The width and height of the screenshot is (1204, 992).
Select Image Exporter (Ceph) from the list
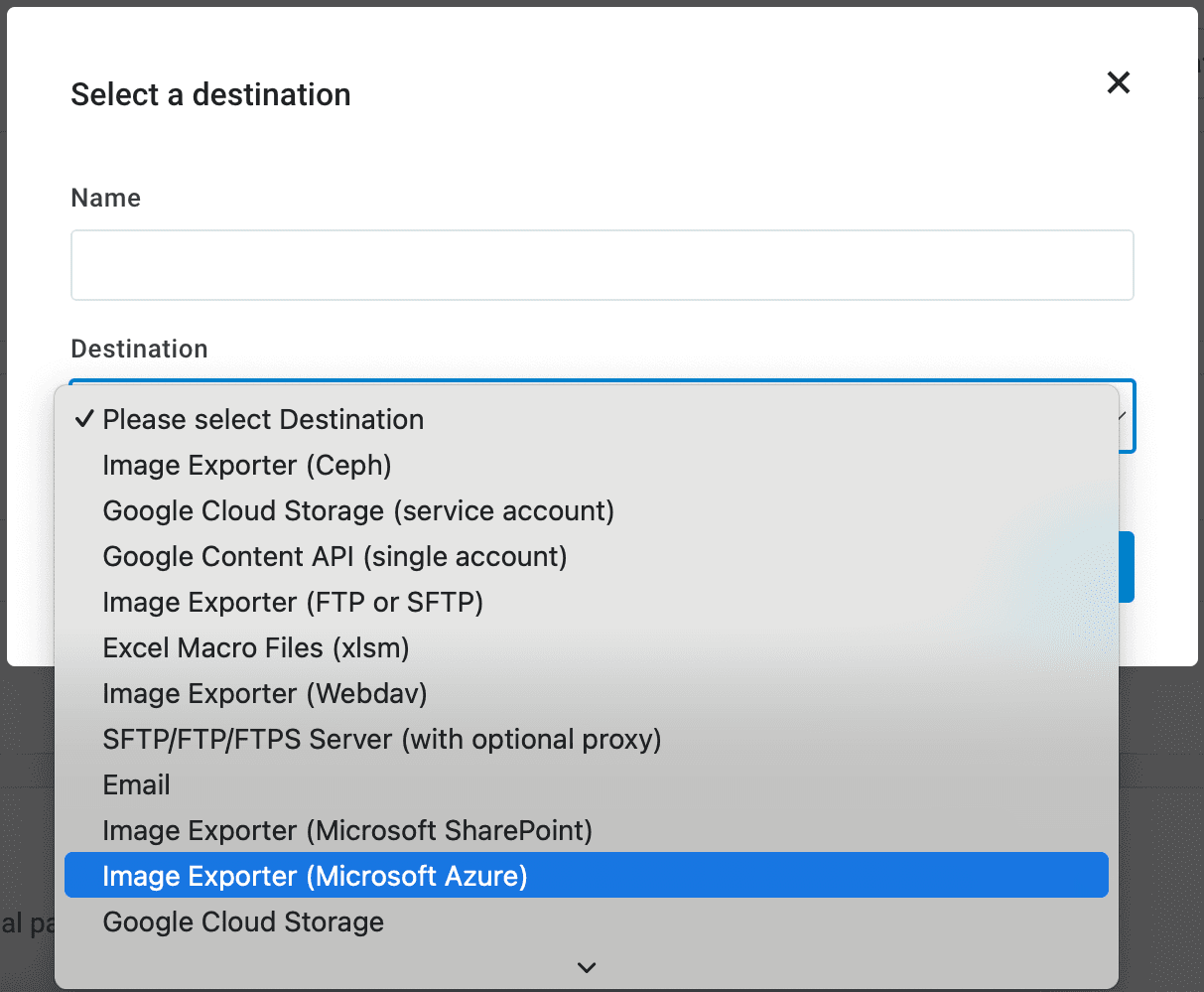click(x=247, y=466)
